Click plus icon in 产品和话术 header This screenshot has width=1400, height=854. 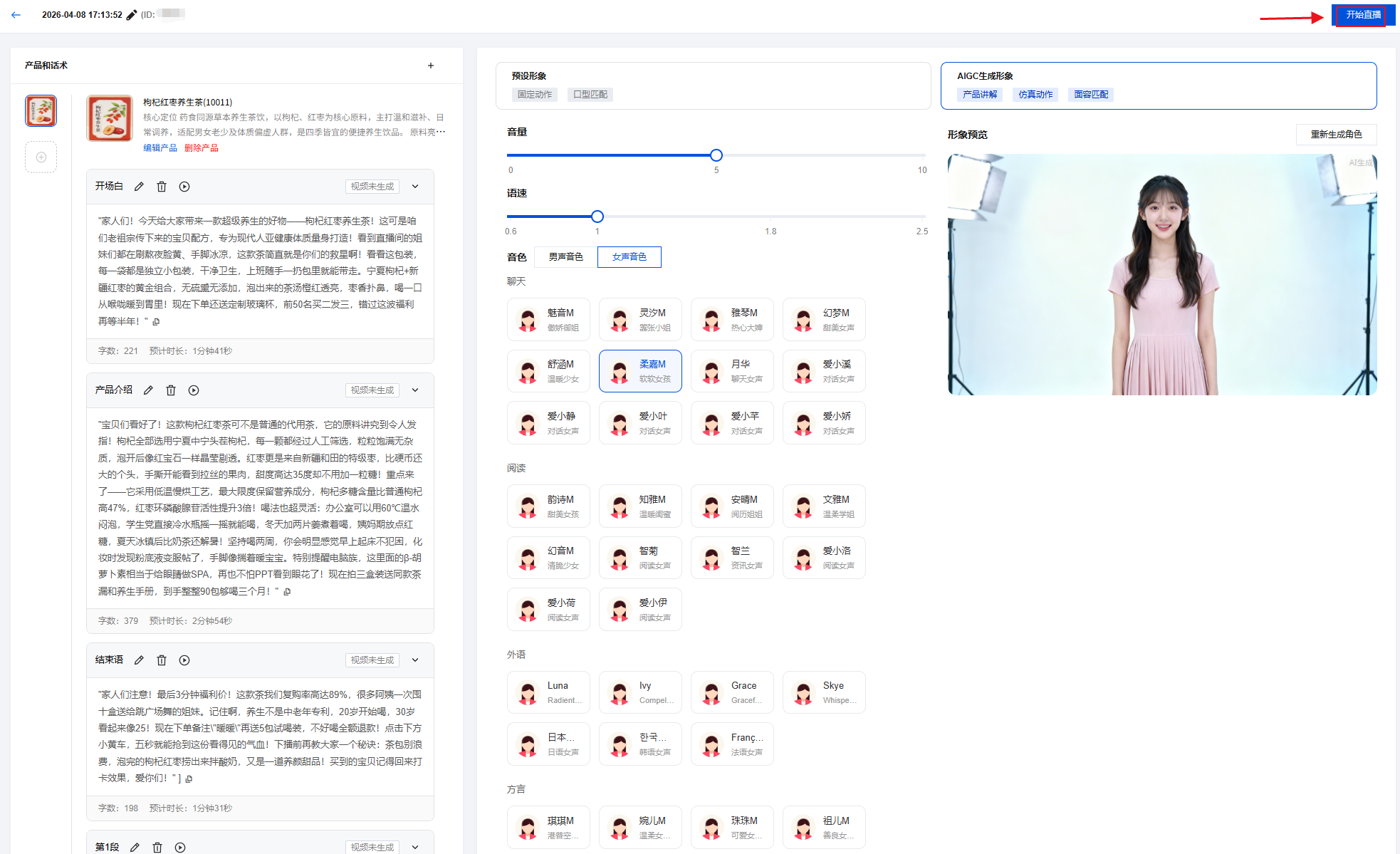click(431, 66)
